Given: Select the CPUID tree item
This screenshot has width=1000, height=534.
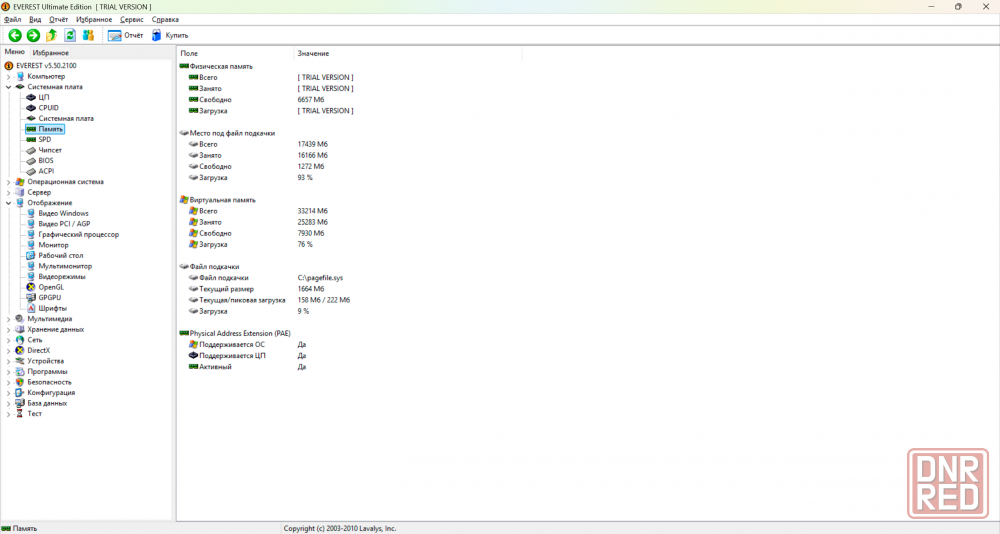Looking at the screenshot, I should pos(48,108).
